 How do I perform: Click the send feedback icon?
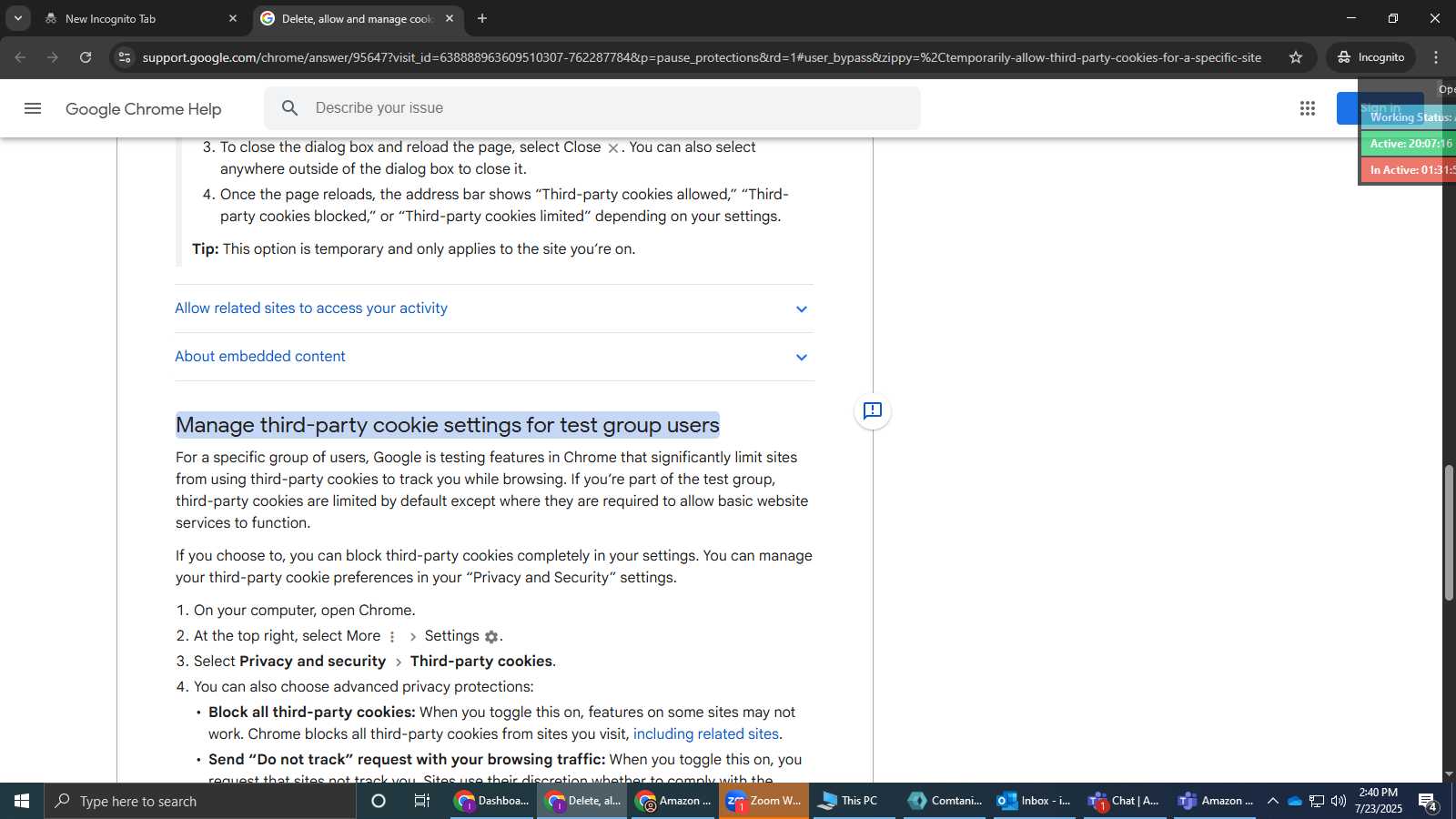pos(873,411)
